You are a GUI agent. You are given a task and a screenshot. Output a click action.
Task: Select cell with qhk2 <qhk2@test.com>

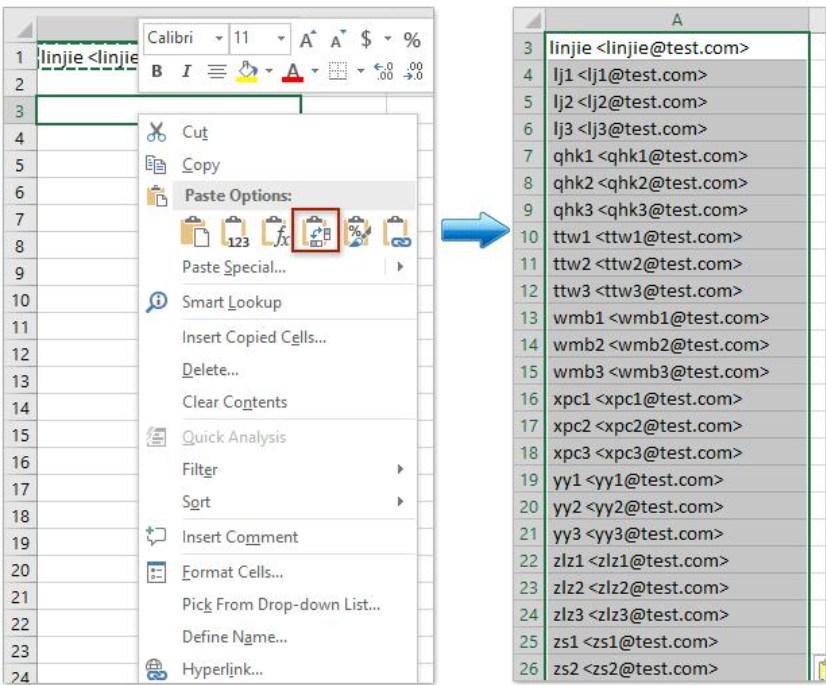click(677, 183)
